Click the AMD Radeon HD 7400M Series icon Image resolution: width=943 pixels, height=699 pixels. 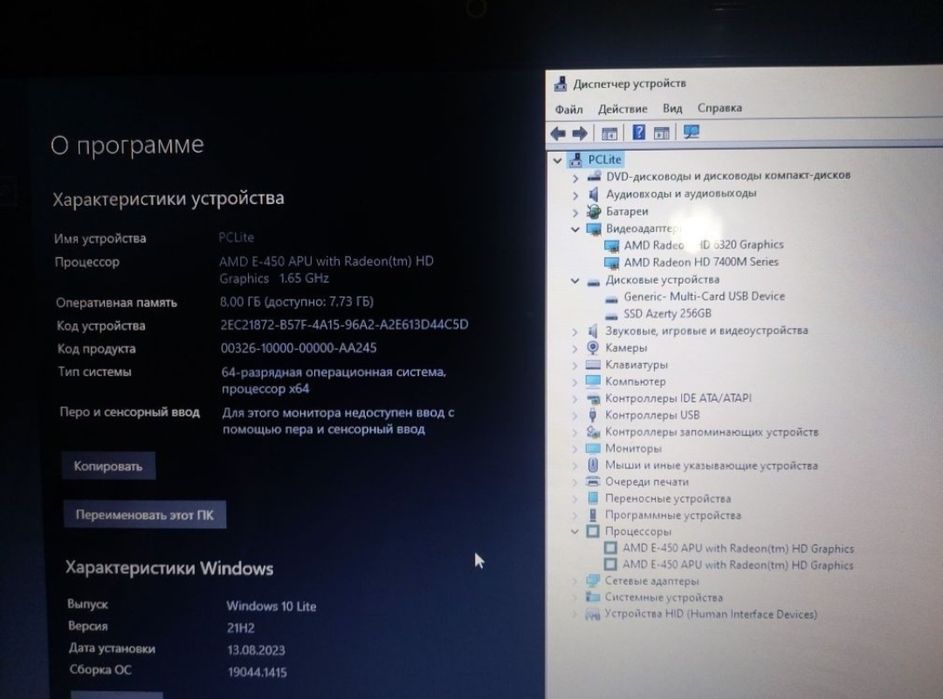[x=612, y=263]
